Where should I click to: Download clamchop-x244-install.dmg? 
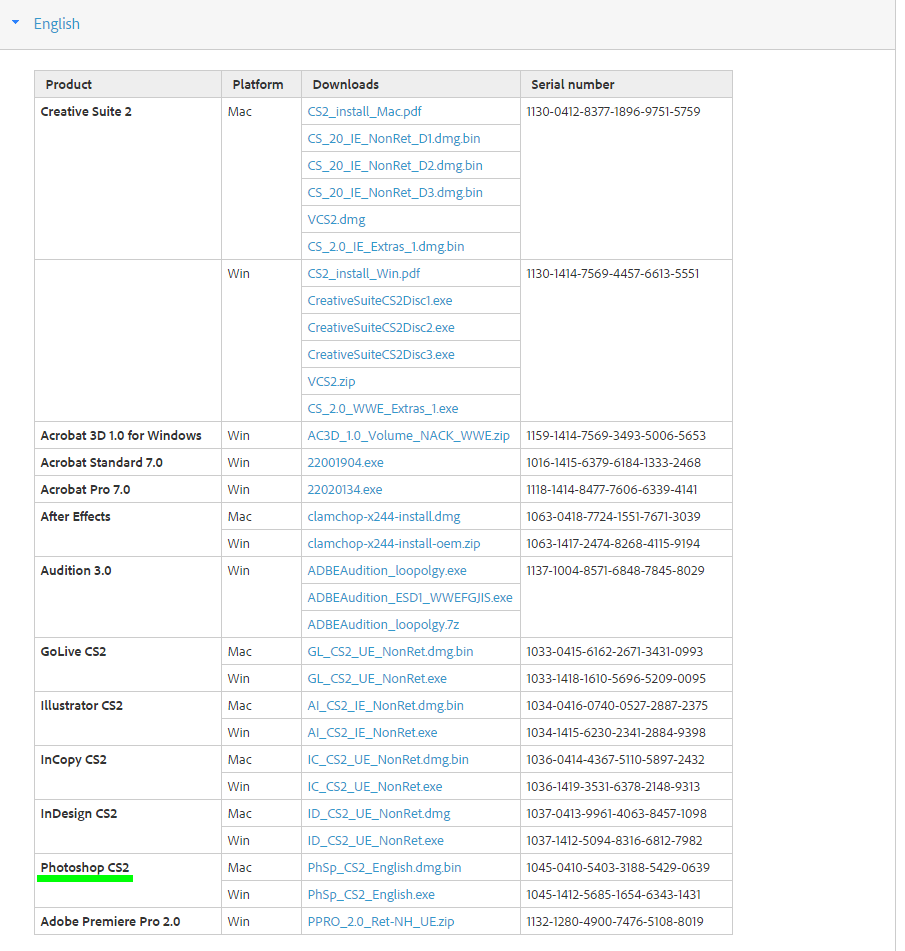pos(383,517)
